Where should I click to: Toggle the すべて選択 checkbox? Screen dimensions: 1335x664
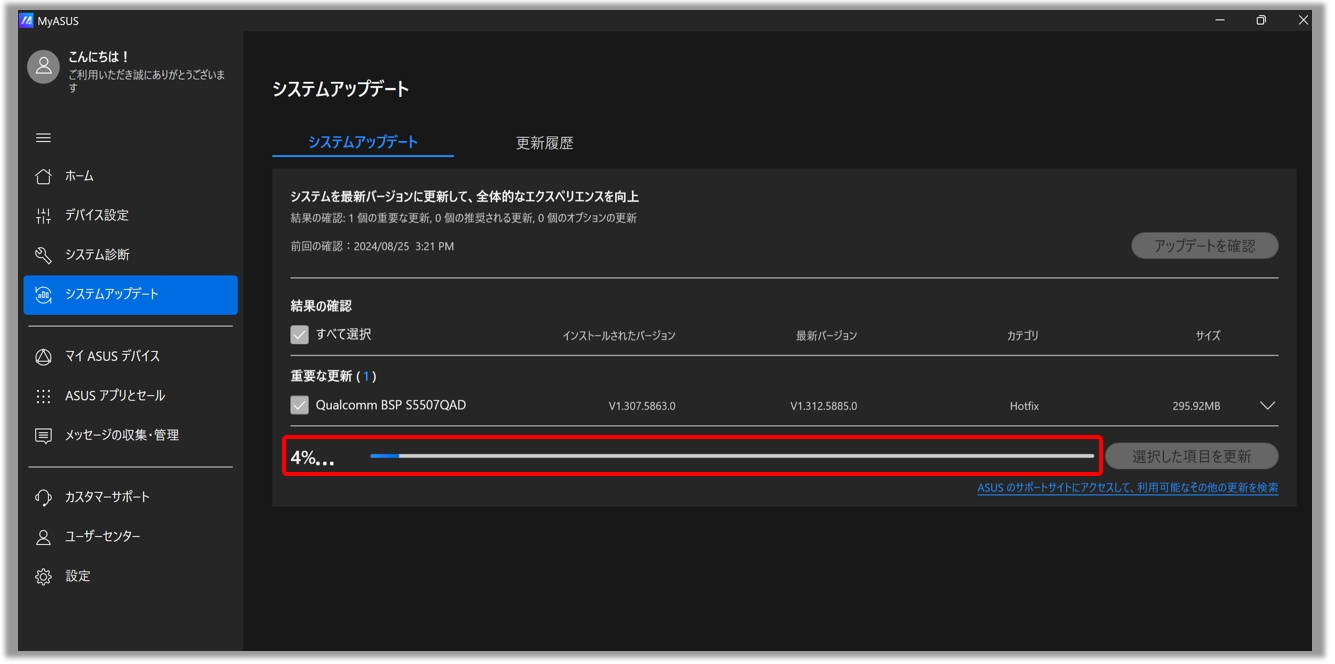point(299,335)
